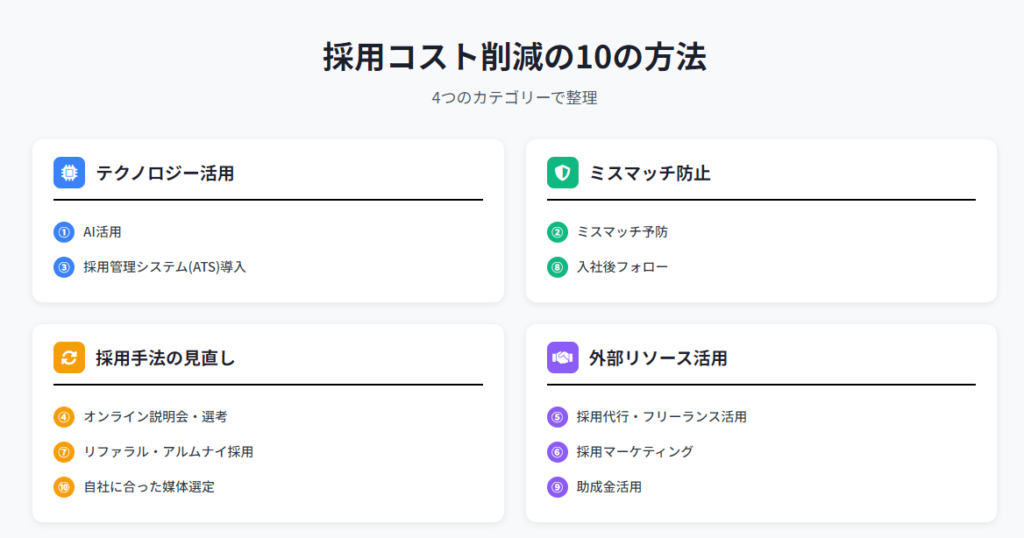Click the purple number ⑨ badge
Viewport: 1024px width, 538px height.
tap(557, 487)
